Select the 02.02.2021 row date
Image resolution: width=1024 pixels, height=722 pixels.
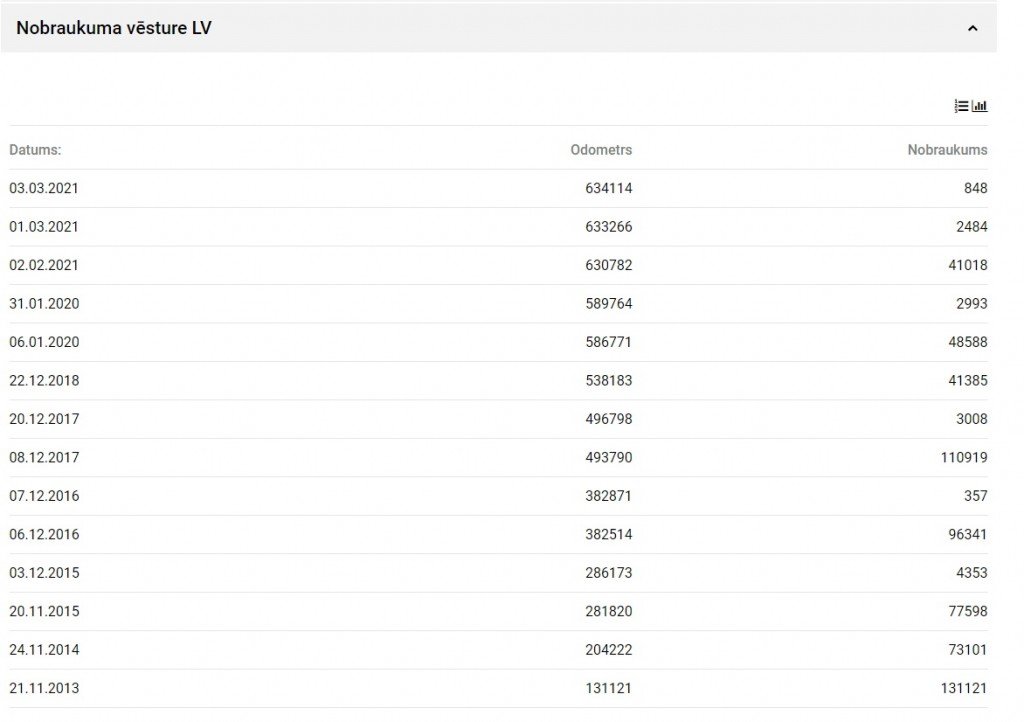[44, 265]
